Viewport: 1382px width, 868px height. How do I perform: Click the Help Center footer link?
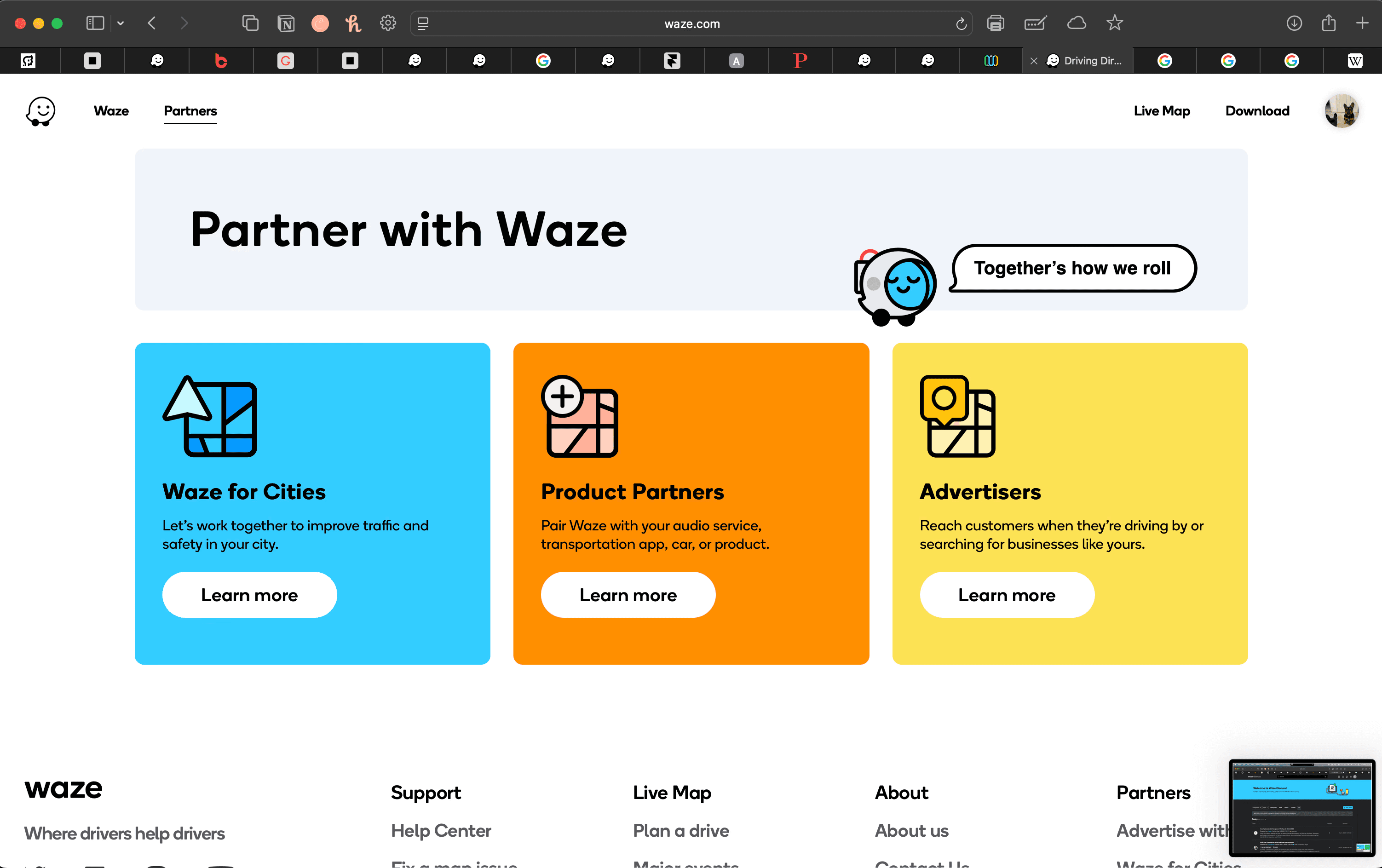441,830
